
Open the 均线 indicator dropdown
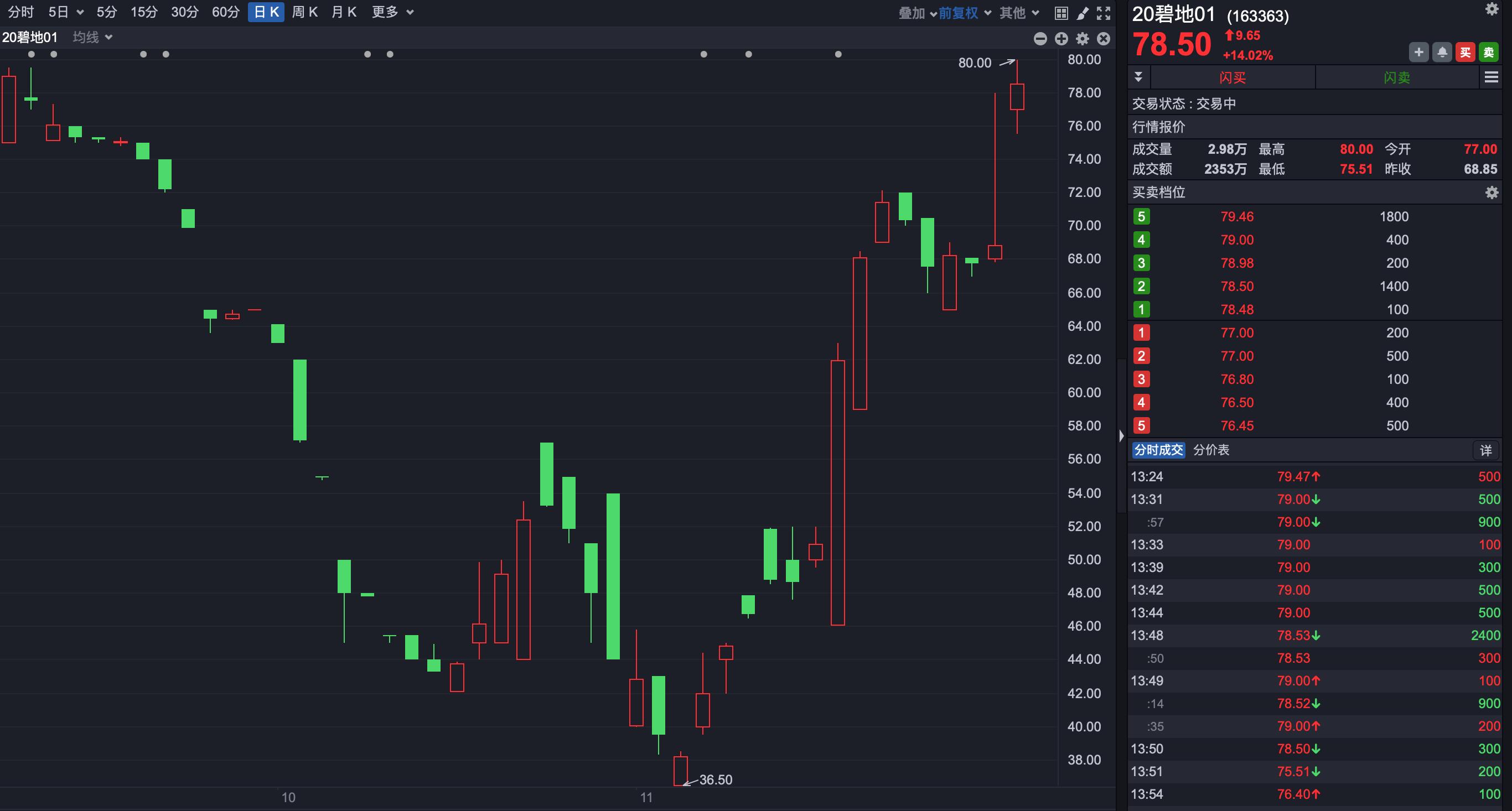[x=92, y=37]
